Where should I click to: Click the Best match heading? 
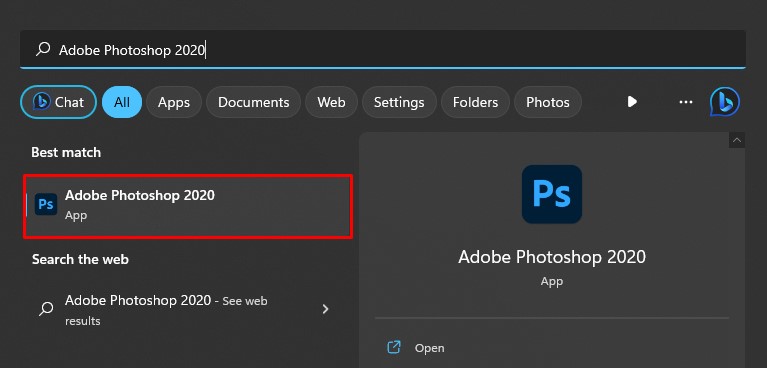click(x=66, y=152)
